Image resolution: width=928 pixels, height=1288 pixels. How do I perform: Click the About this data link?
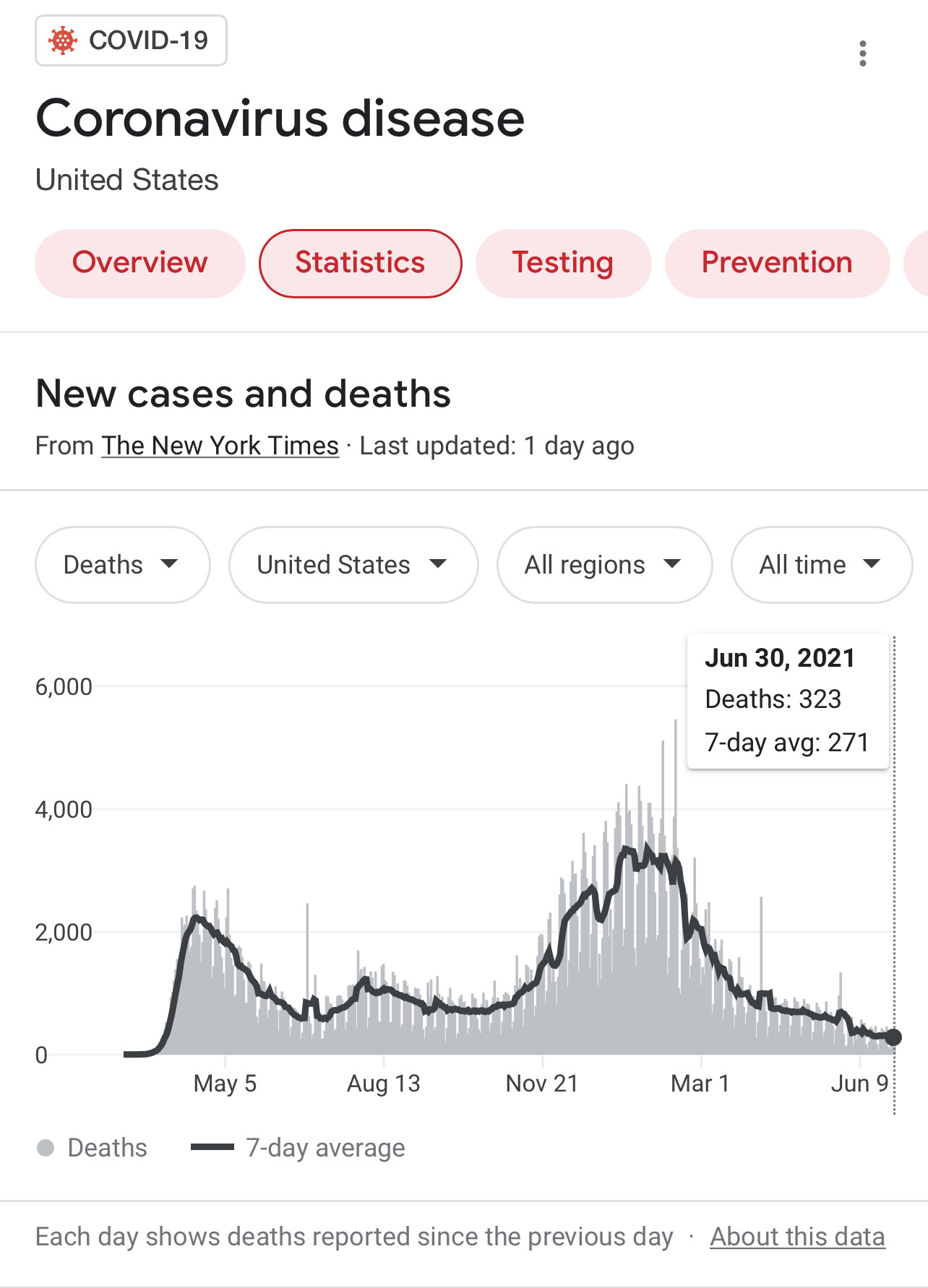[797, 1237]
